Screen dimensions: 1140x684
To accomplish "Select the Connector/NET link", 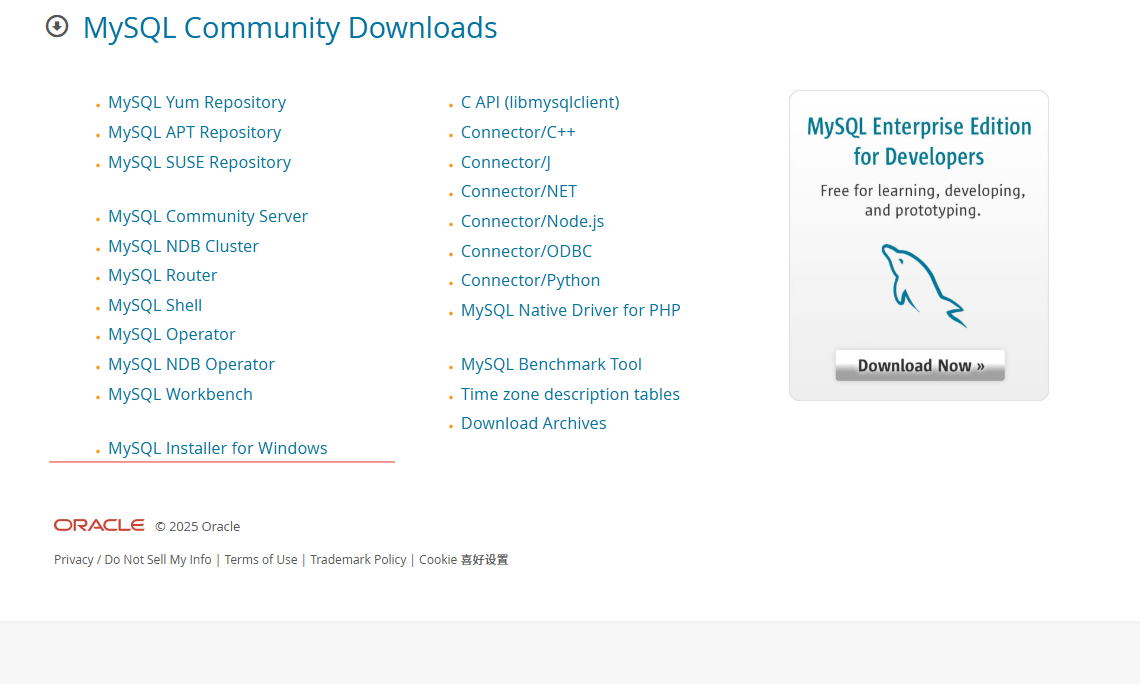I will click(x=518, y=191).
